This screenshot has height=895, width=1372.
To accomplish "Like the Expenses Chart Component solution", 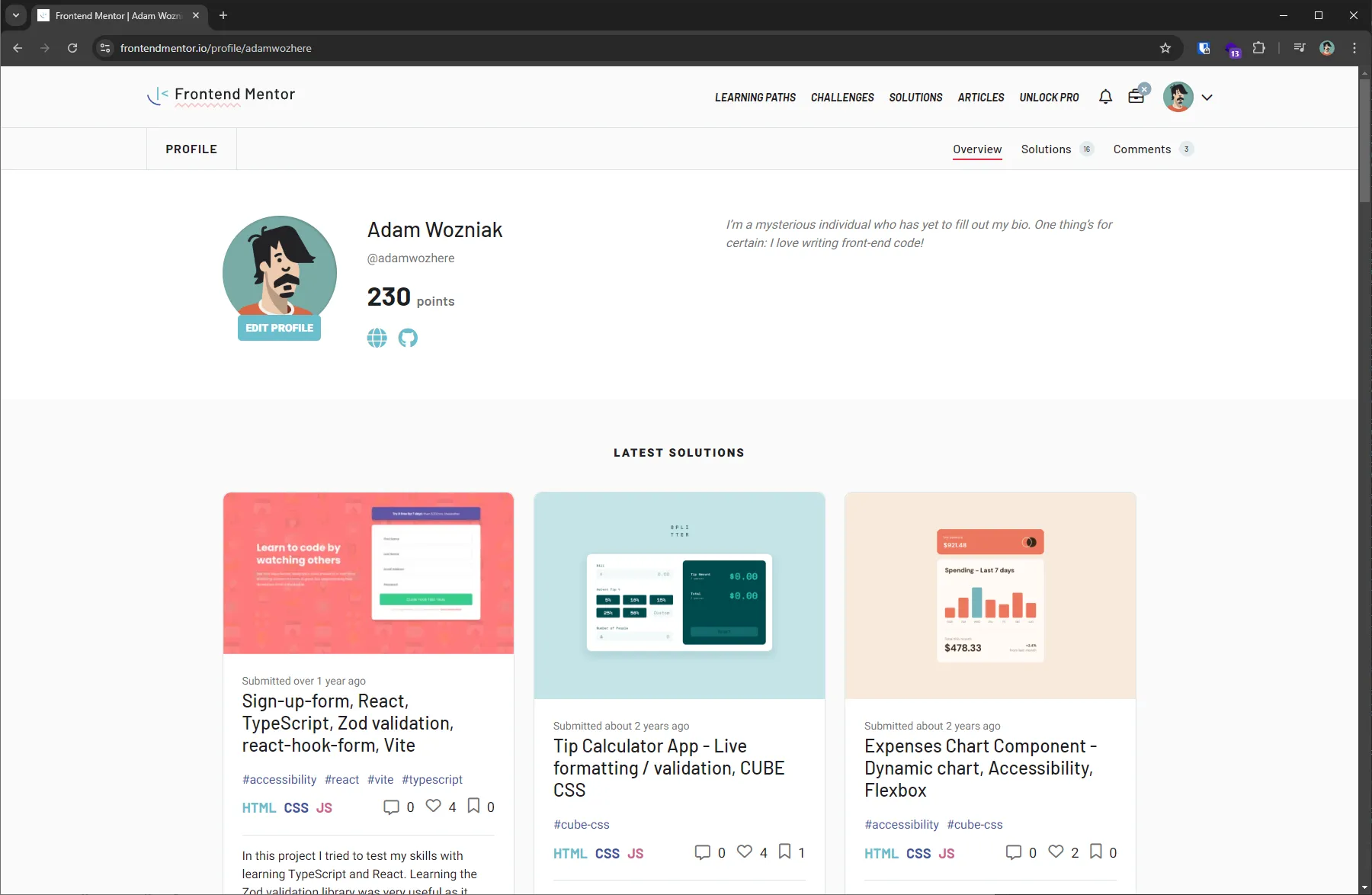I will [x=1056, y=852].
